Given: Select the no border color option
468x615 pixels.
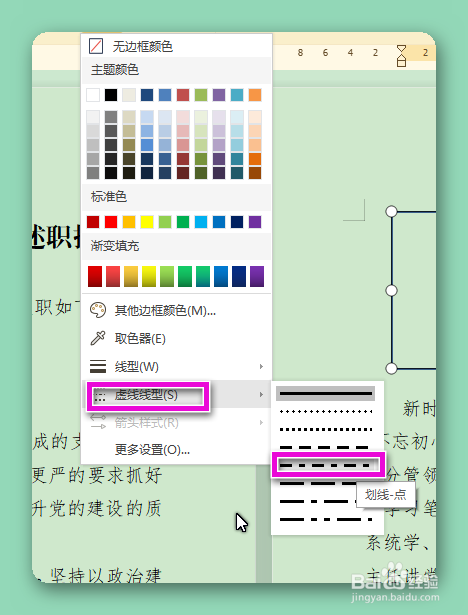Looking at the screenshot, I should click(x=176, y=46).
